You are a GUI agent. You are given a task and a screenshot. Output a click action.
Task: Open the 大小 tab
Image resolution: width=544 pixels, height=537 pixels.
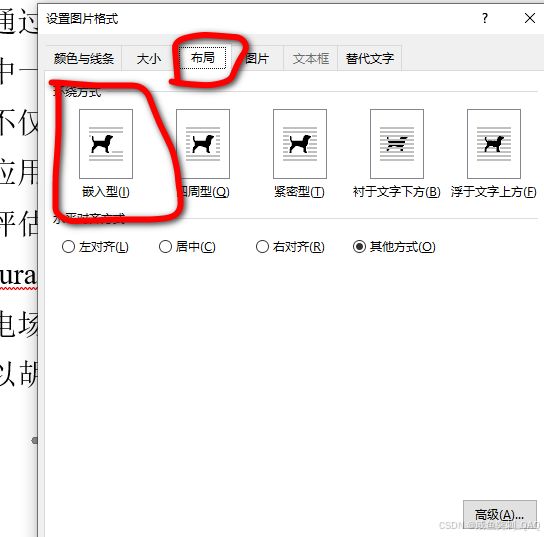click(149, 58)
